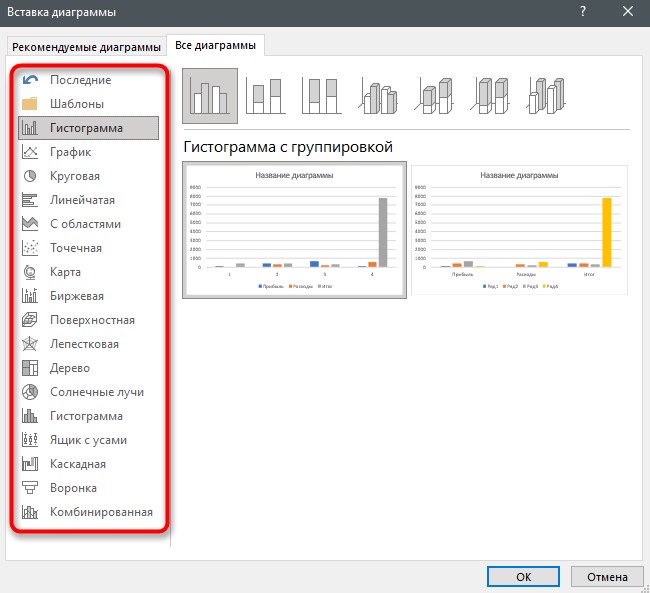The height and width of the screenshot is (593, 650).
Task: Select the Линейчатая bar chart category
Action: point(88,200)
